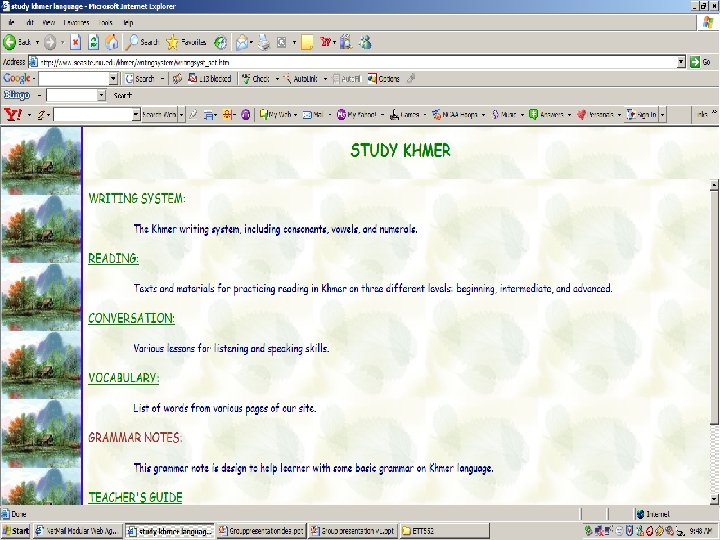Open Favorites with the star icon
Viewport: 720px width, 540px height.
point(186,42)
